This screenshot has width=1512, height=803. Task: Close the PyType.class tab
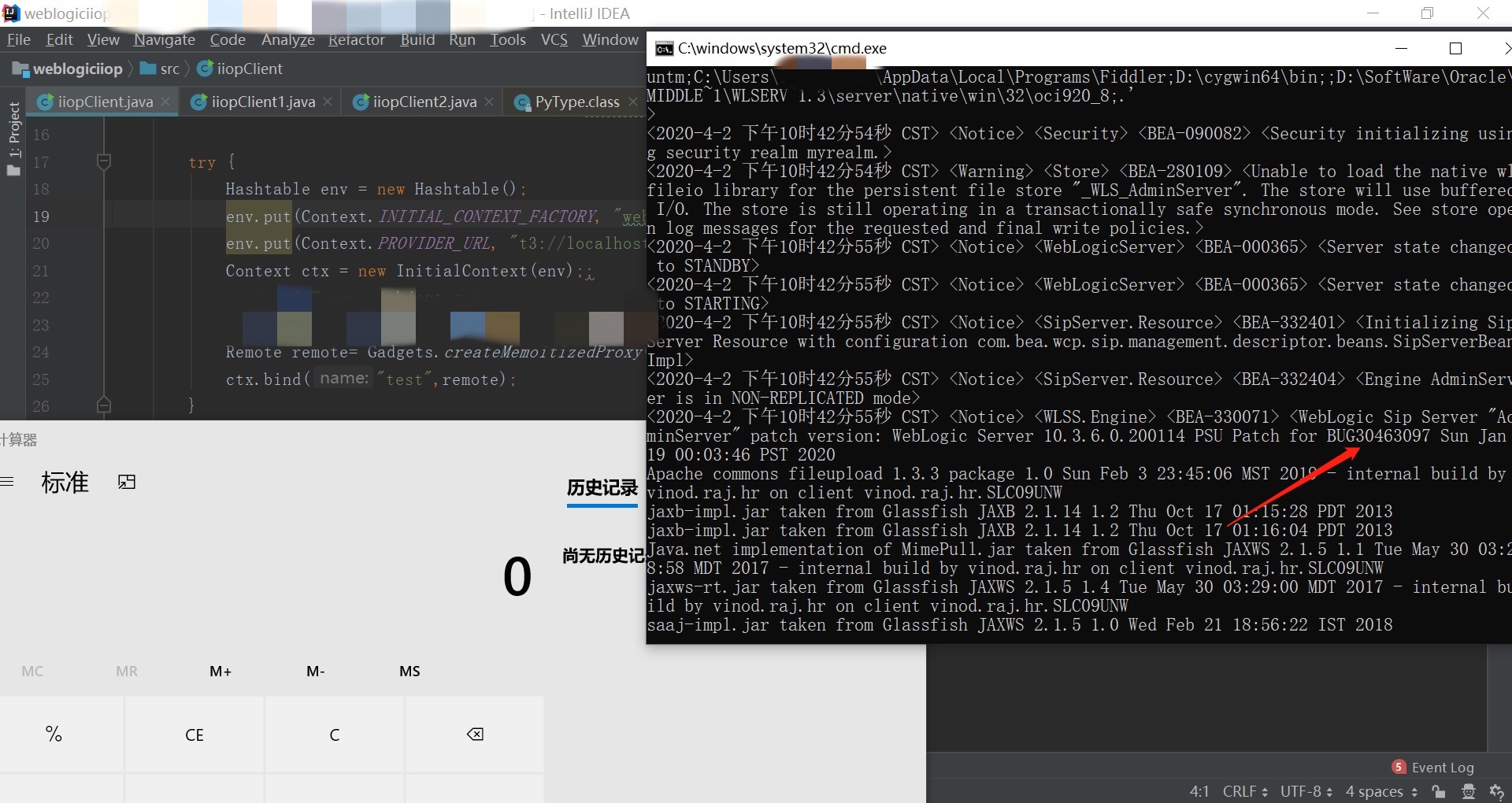(632, 102)
